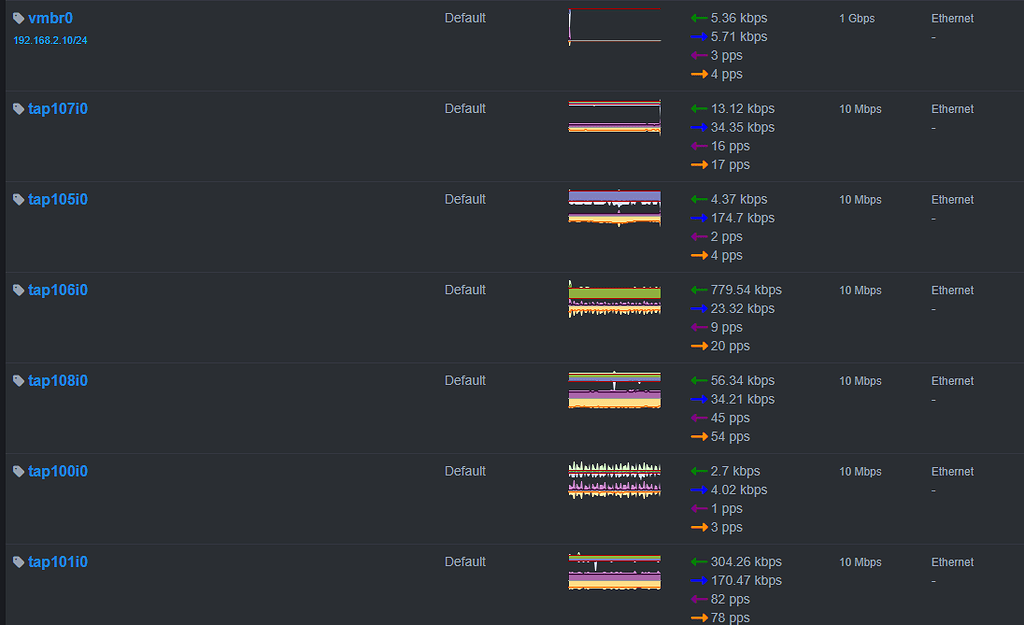Click the Default label in tap107i0 row
The height and width of the screenshot is (625, 1024).
(464, 108)
